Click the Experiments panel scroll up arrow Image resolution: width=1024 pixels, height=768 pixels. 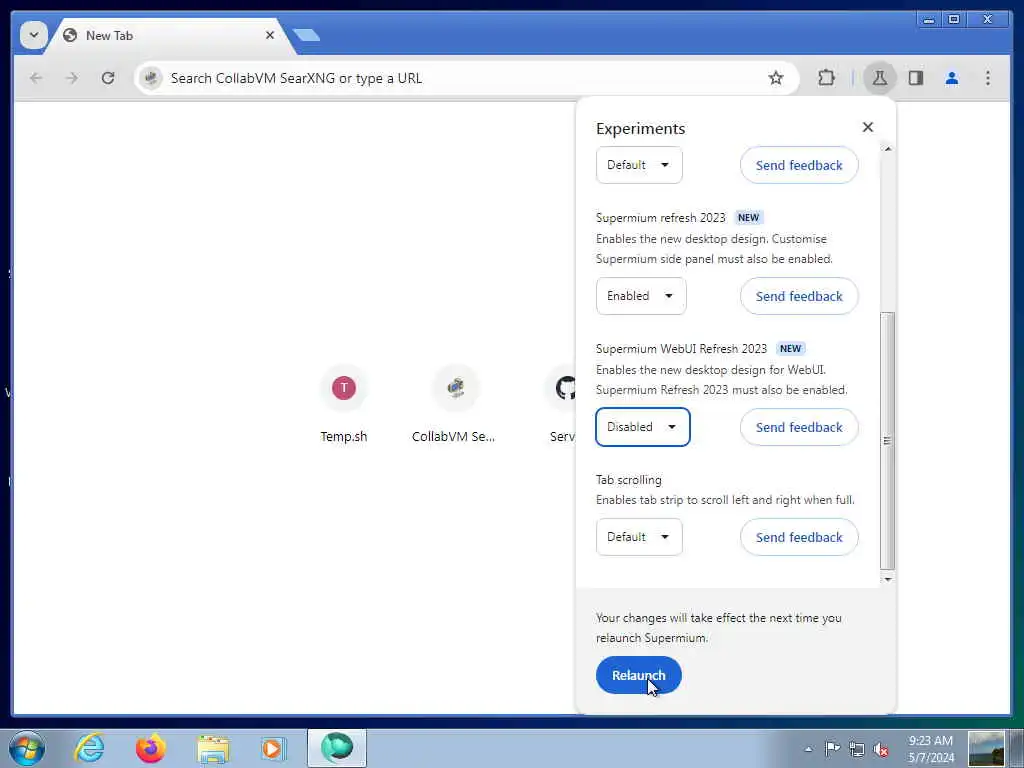[887, 149]
